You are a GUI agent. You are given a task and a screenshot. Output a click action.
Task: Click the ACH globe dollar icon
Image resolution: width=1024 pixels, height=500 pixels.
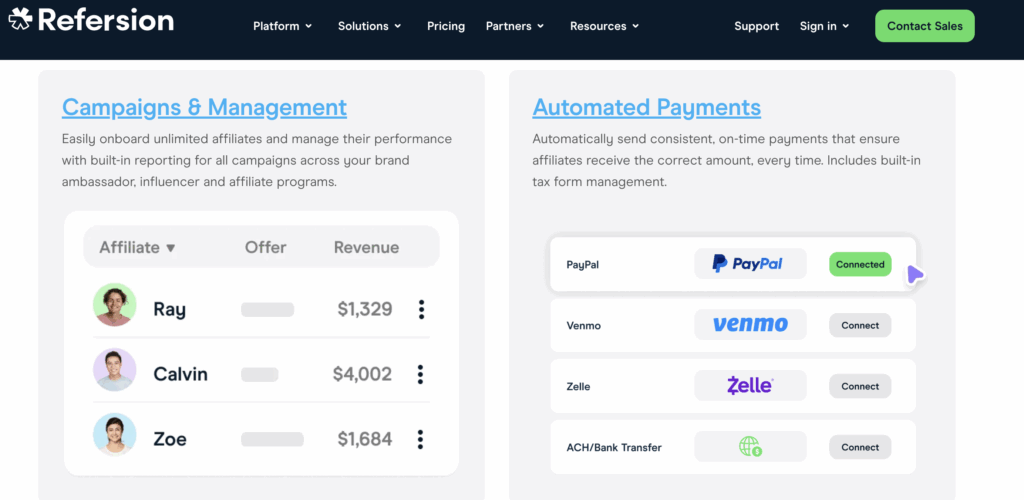(750, 446)
